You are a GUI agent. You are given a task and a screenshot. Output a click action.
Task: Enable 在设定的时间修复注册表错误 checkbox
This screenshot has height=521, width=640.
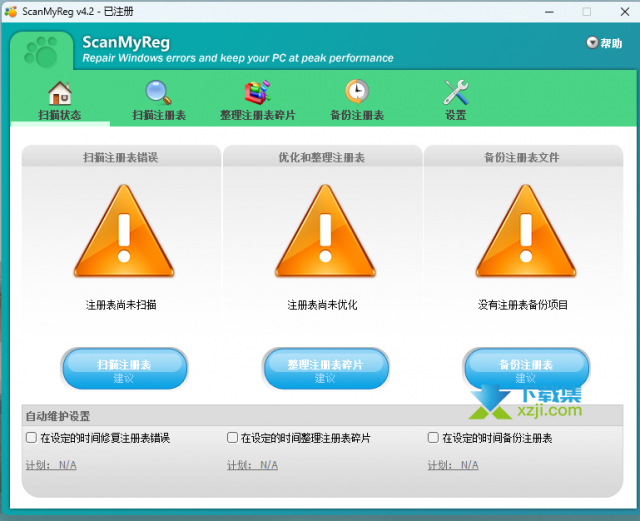coord(31,437)
